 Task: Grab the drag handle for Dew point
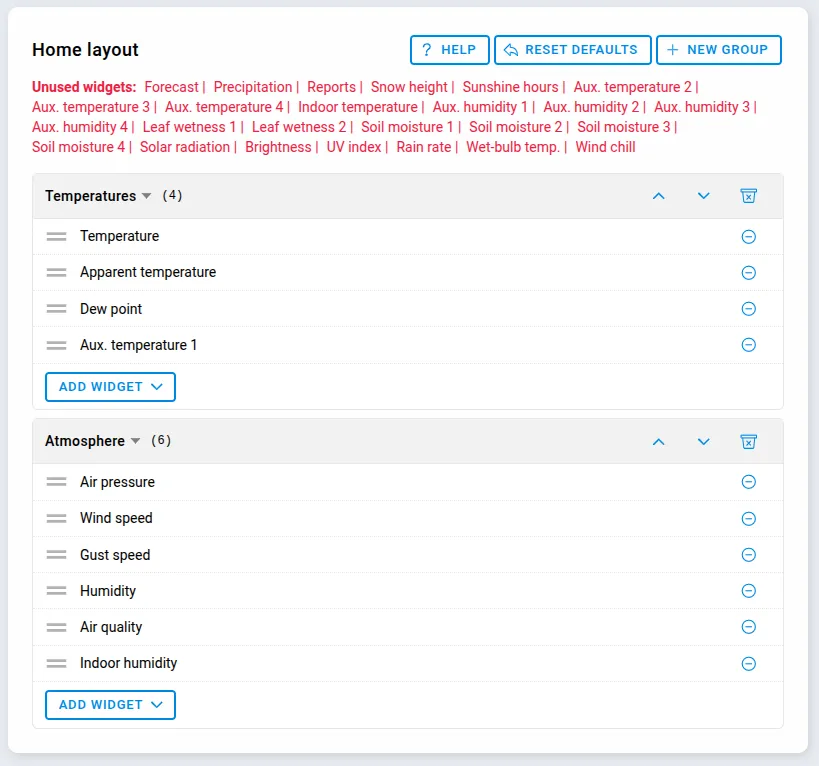click(56, 309)
